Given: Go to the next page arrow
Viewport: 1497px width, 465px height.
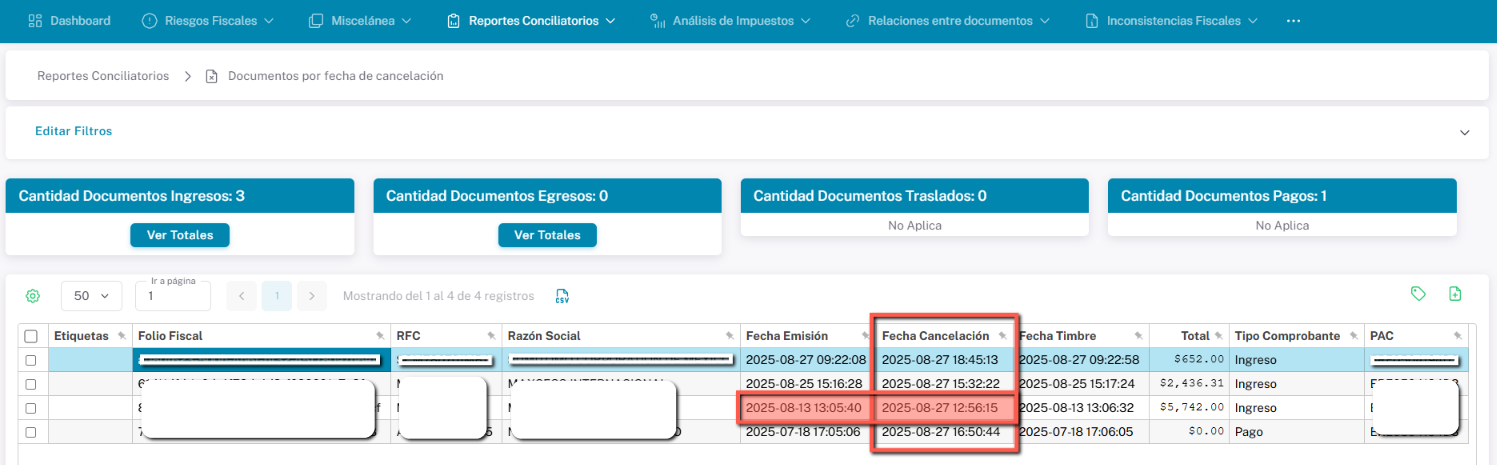Looking at the screenshot, I should pos(312,296).
